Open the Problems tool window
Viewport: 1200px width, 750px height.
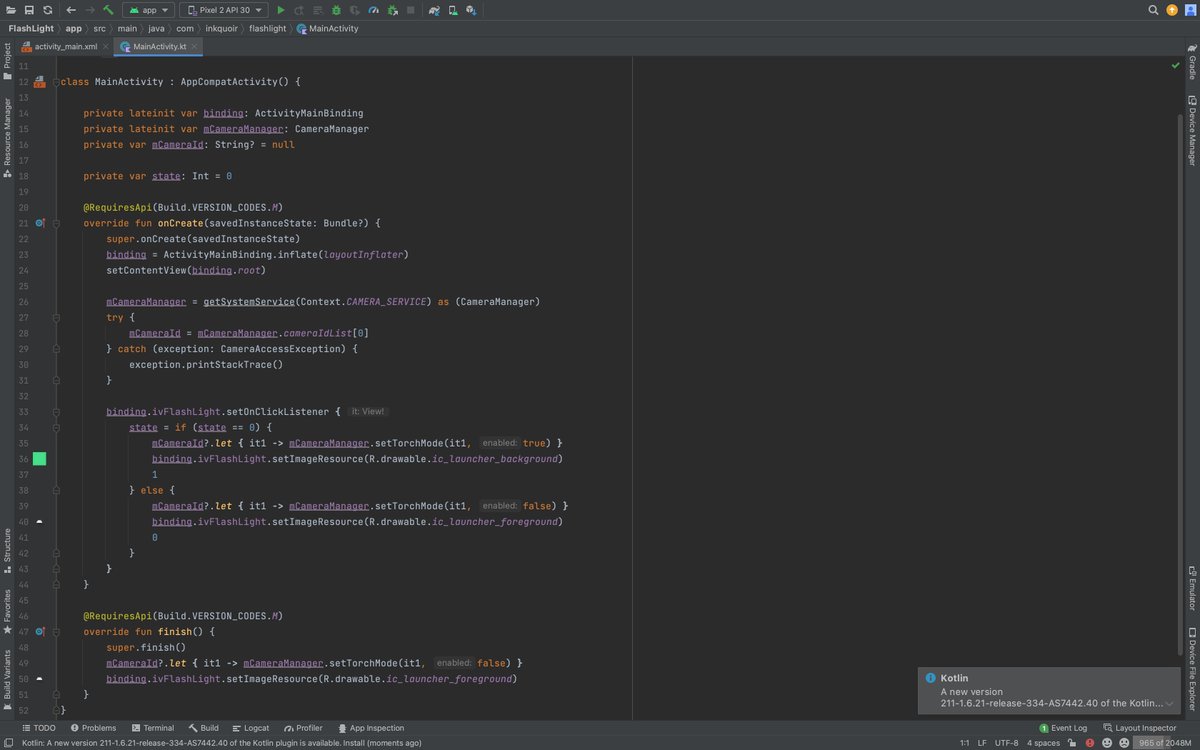92,728
